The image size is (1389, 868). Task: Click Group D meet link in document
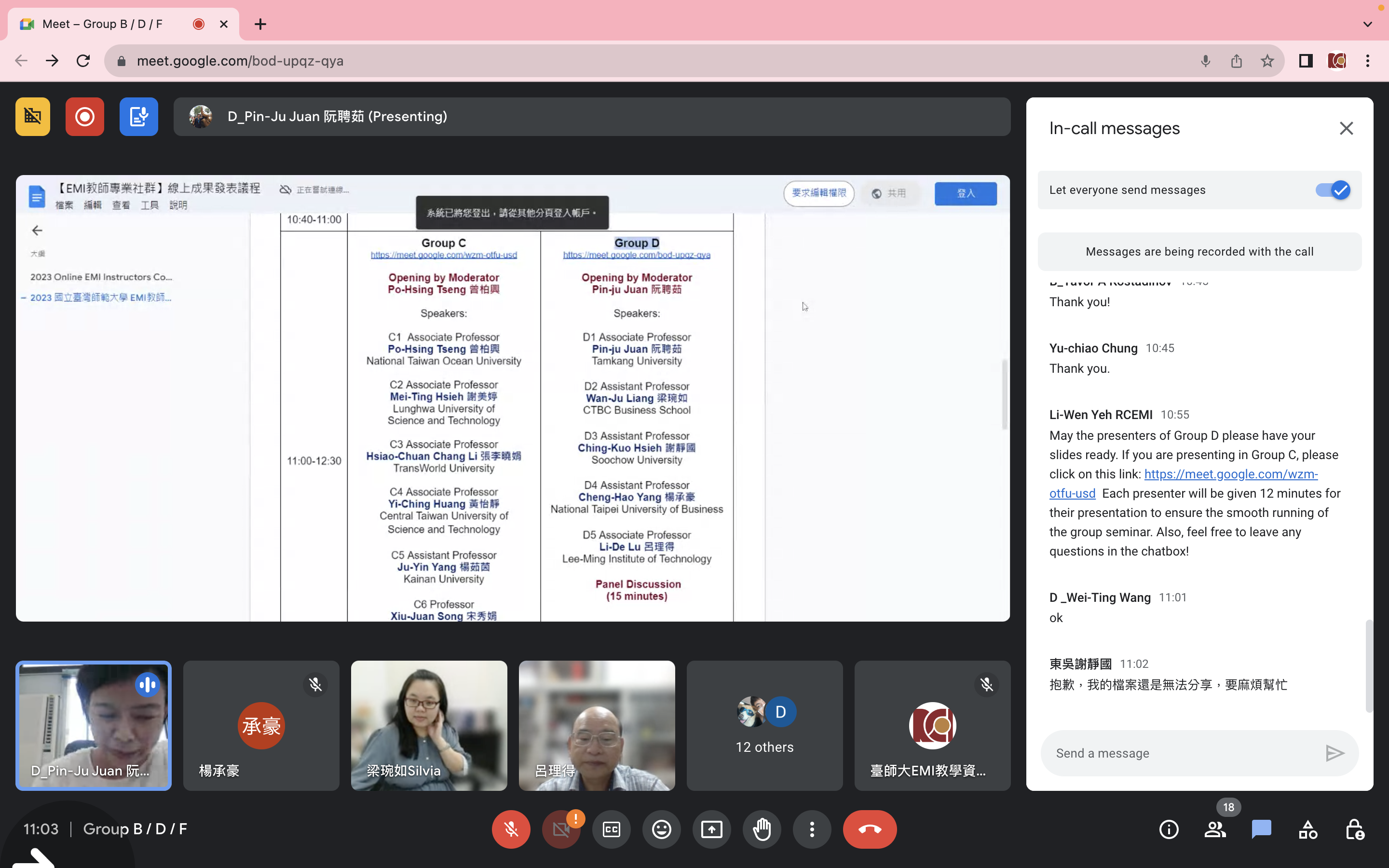pyautogui.click(x=637, y=255)
